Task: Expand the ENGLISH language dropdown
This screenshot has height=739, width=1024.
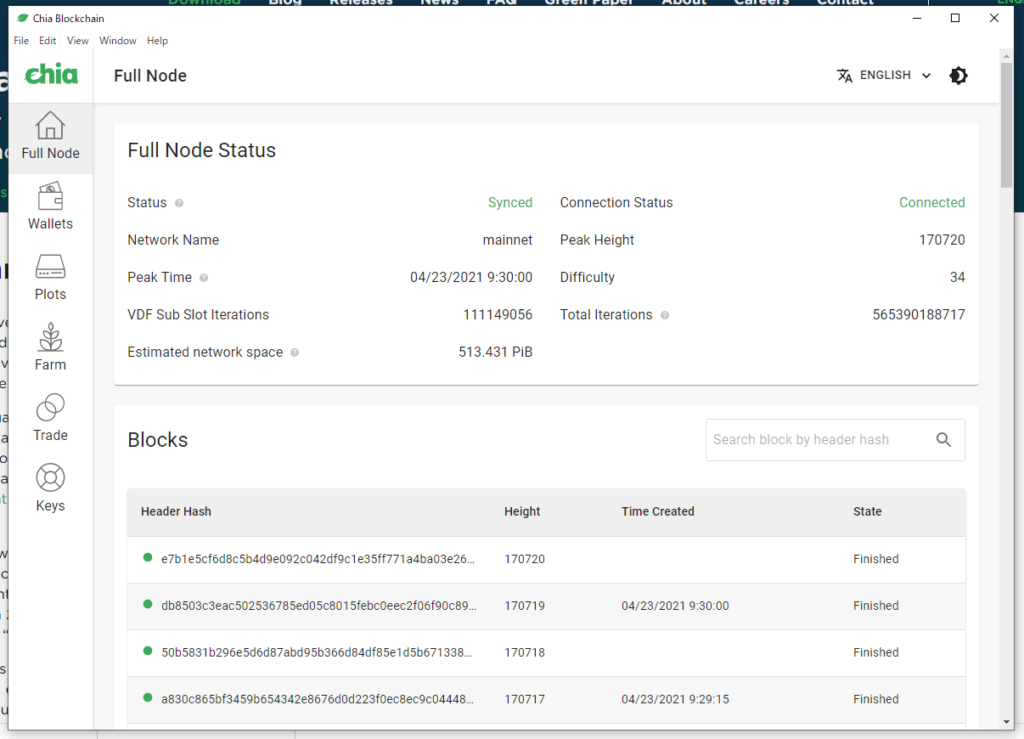Action: click(884, 76)
